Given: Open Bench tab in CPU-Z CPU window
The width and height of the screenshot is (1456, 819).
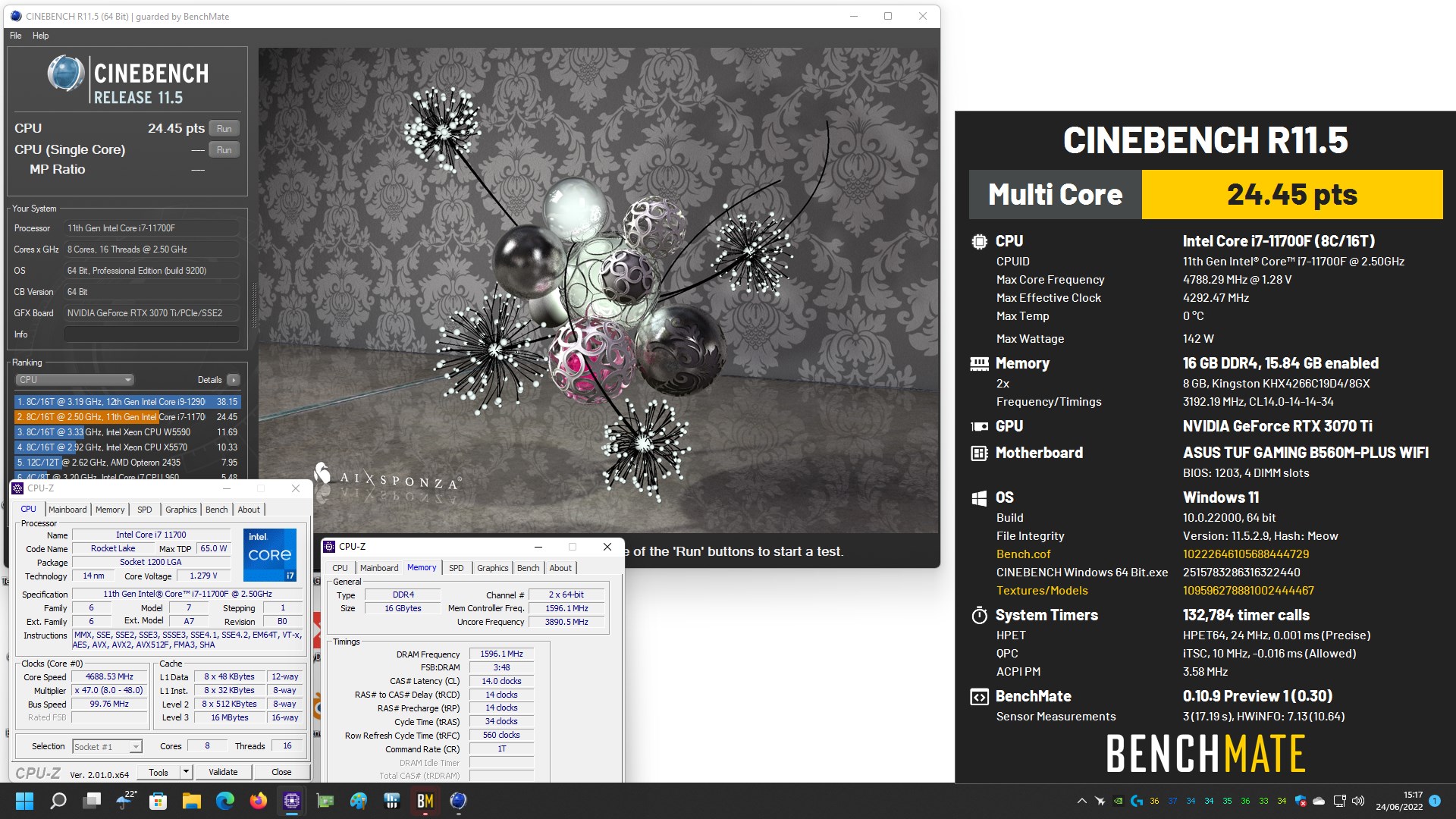Looking at the screenshot, I should tap(216, 510).
